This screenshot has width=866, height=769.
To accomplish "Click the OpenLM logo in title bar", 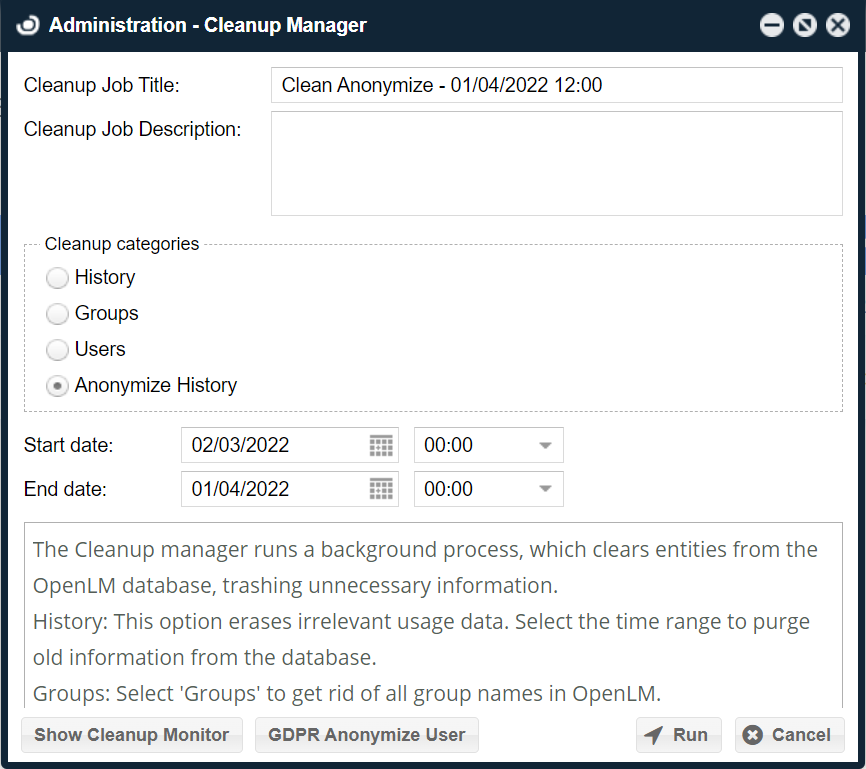I will 29,26.
